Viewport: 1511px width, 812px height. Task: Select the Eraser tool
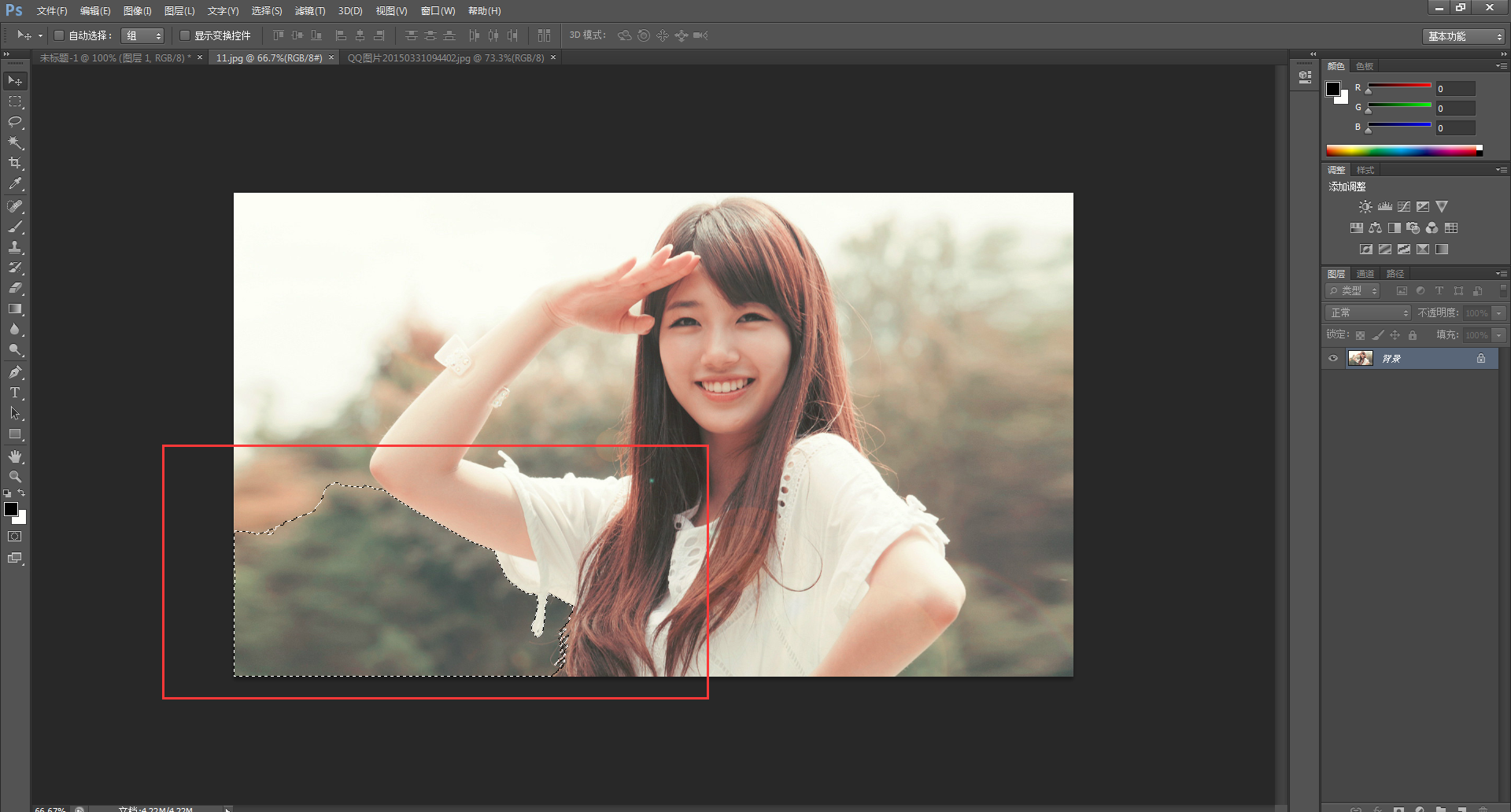click(x=15, y=288)
